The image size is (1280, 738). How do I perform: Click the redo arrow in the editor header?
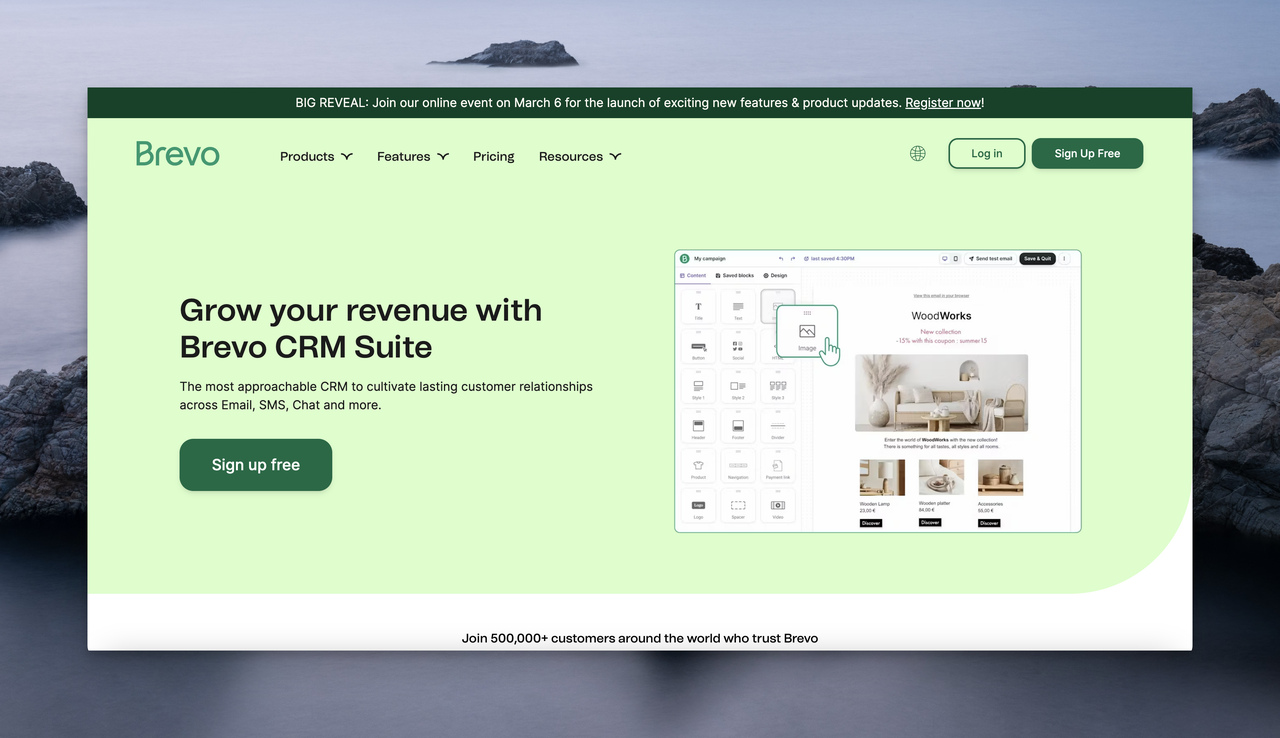(x=793, y=258)
